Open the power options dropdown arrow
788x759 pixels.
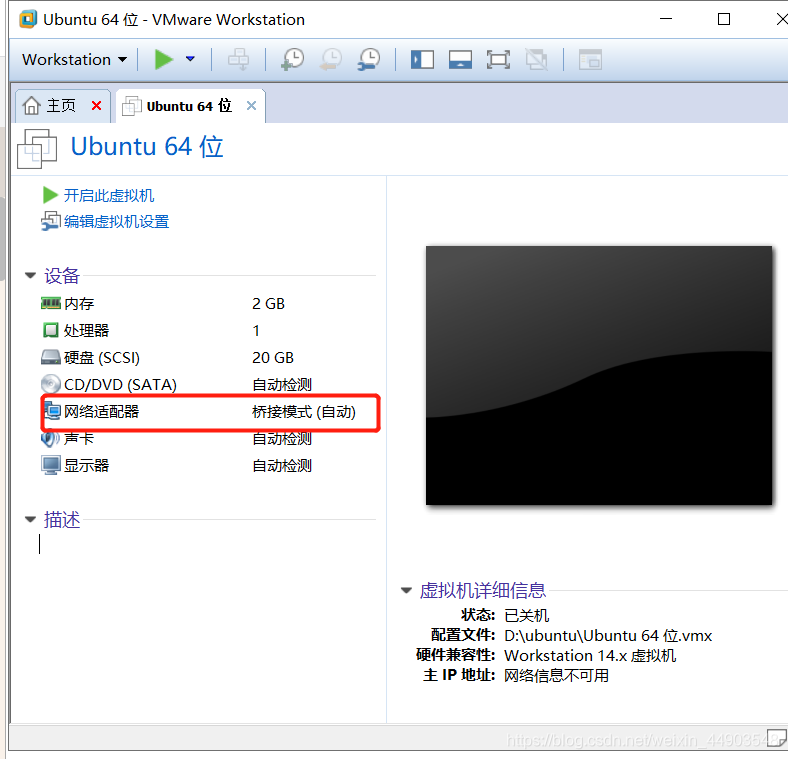pyautogui.click(x=190, y=59)
